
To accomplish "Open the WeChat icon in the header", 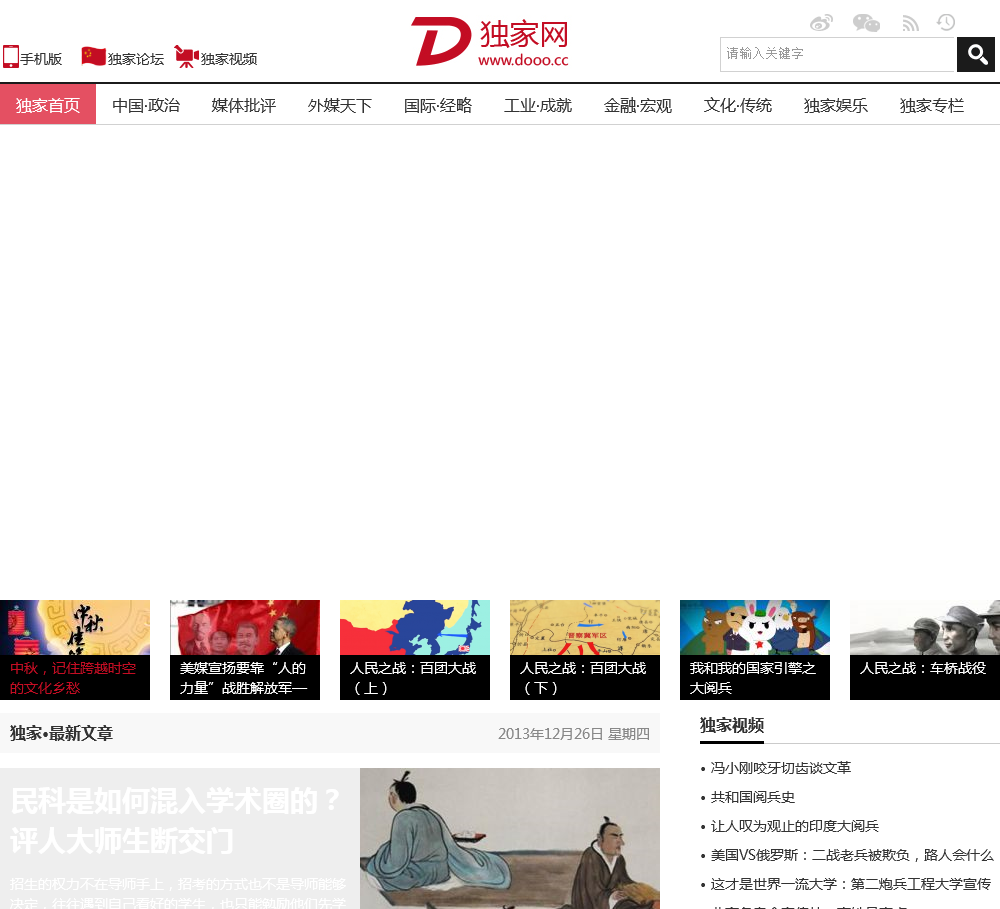I will coord(866,24).
